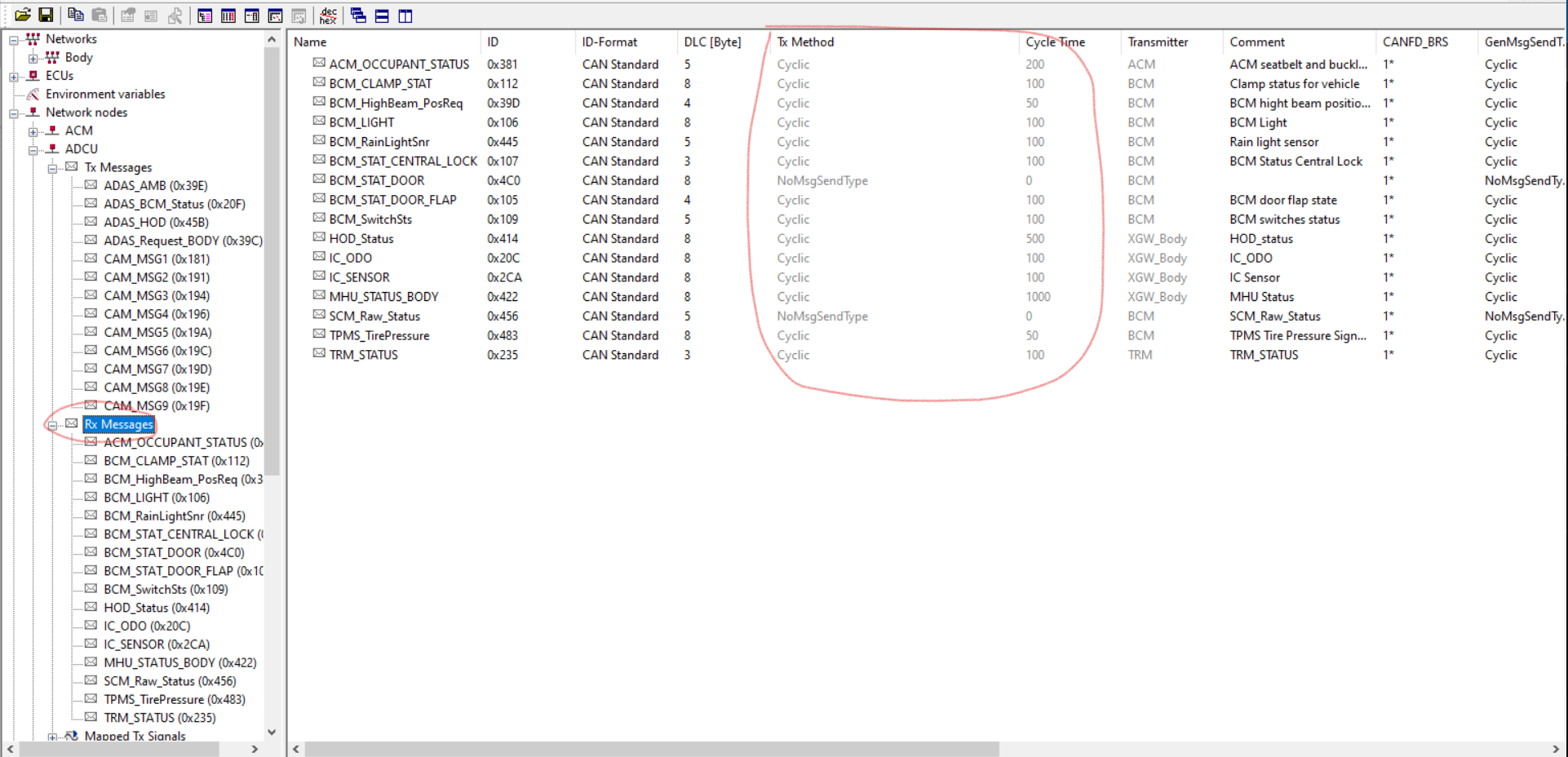Click the tile windows horizontally icon
Image resolution: width=1568 pixels, height=757 pixels.
[380, 15]
